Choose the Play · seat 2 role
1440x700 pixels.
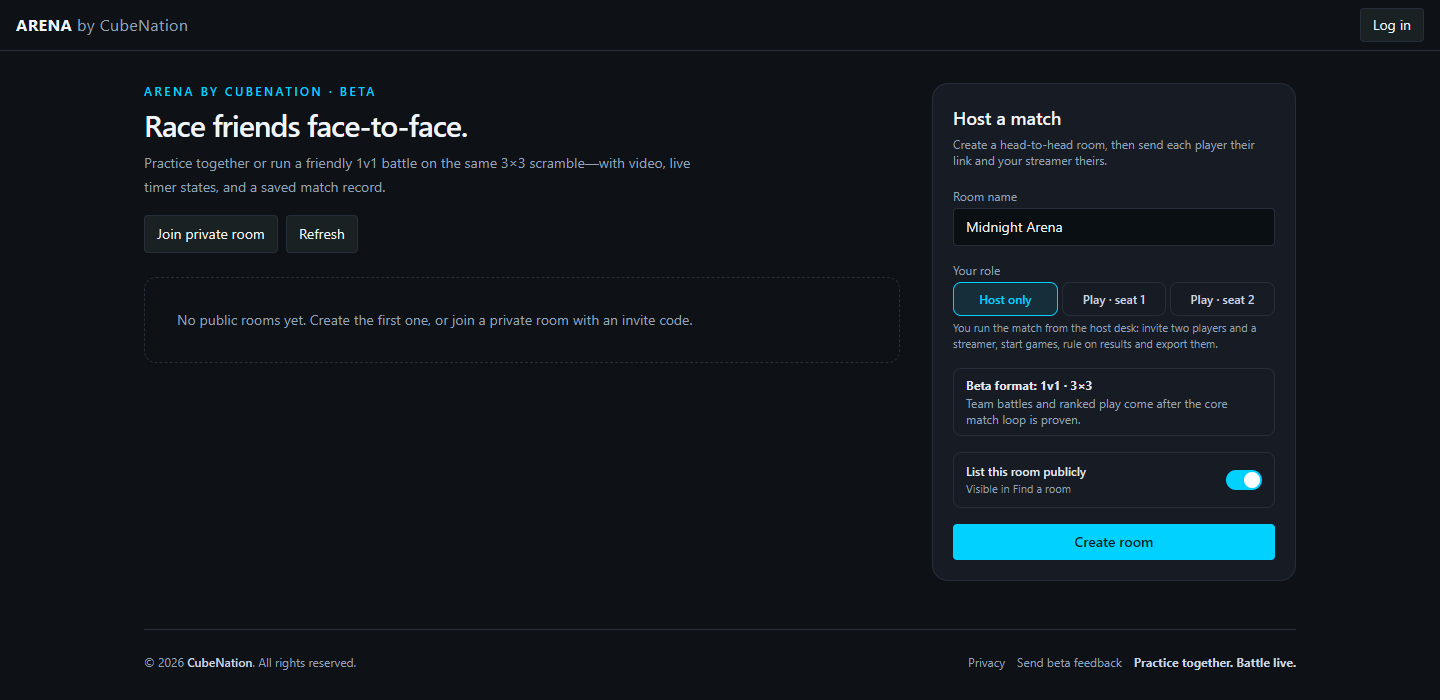click(1222, 299)
